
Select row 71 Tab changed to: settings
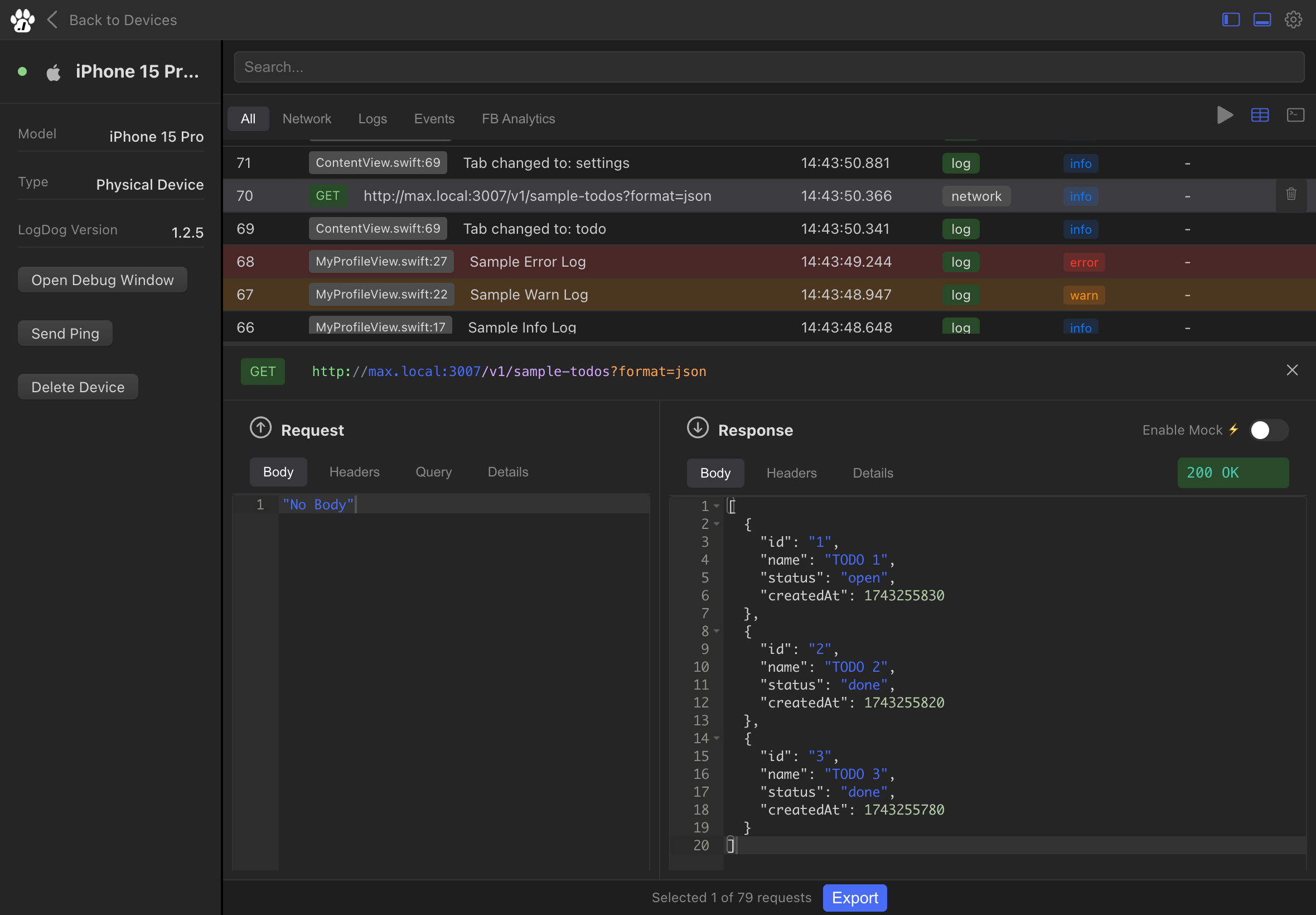[769, 163]
